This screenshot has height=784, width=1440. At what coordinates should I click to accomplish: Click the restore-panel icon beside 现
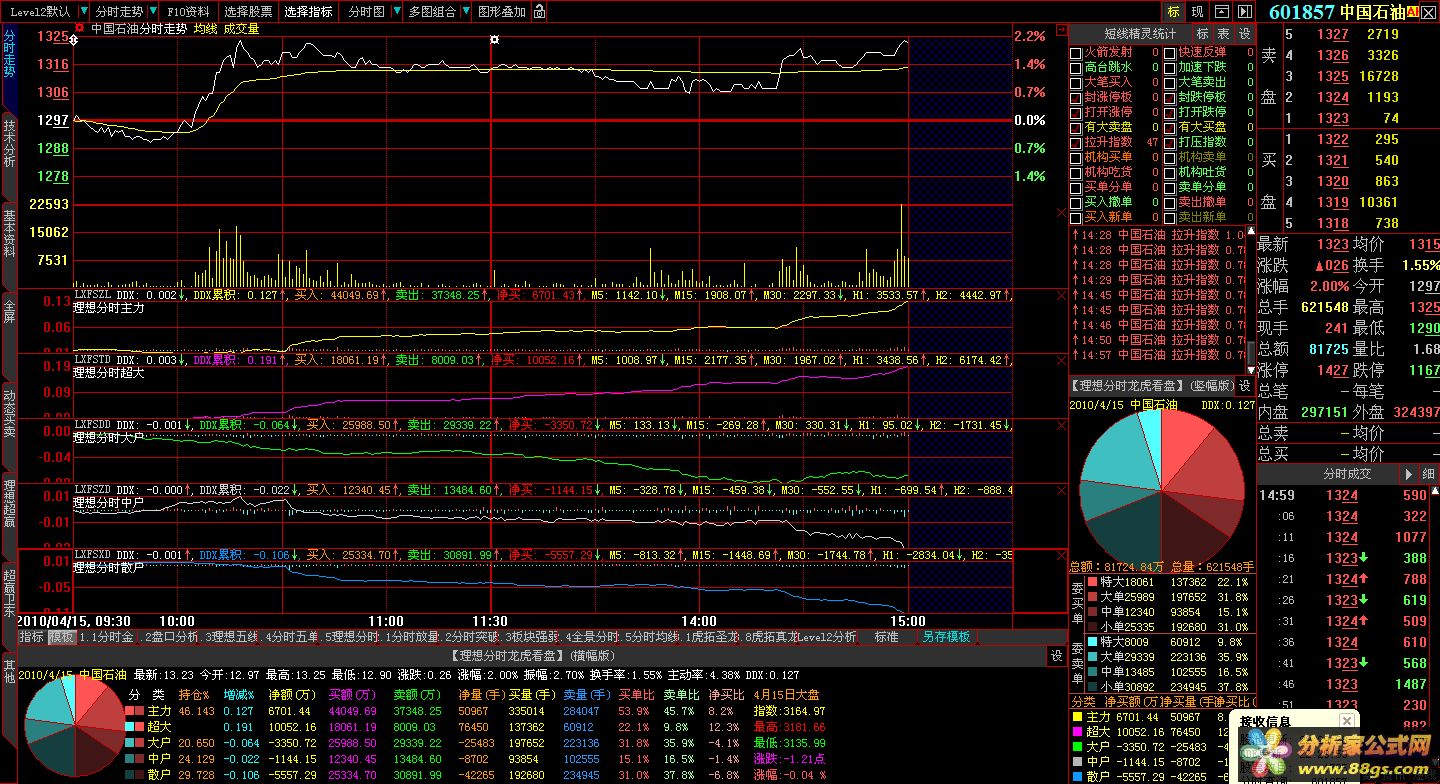pos(1221,12)
